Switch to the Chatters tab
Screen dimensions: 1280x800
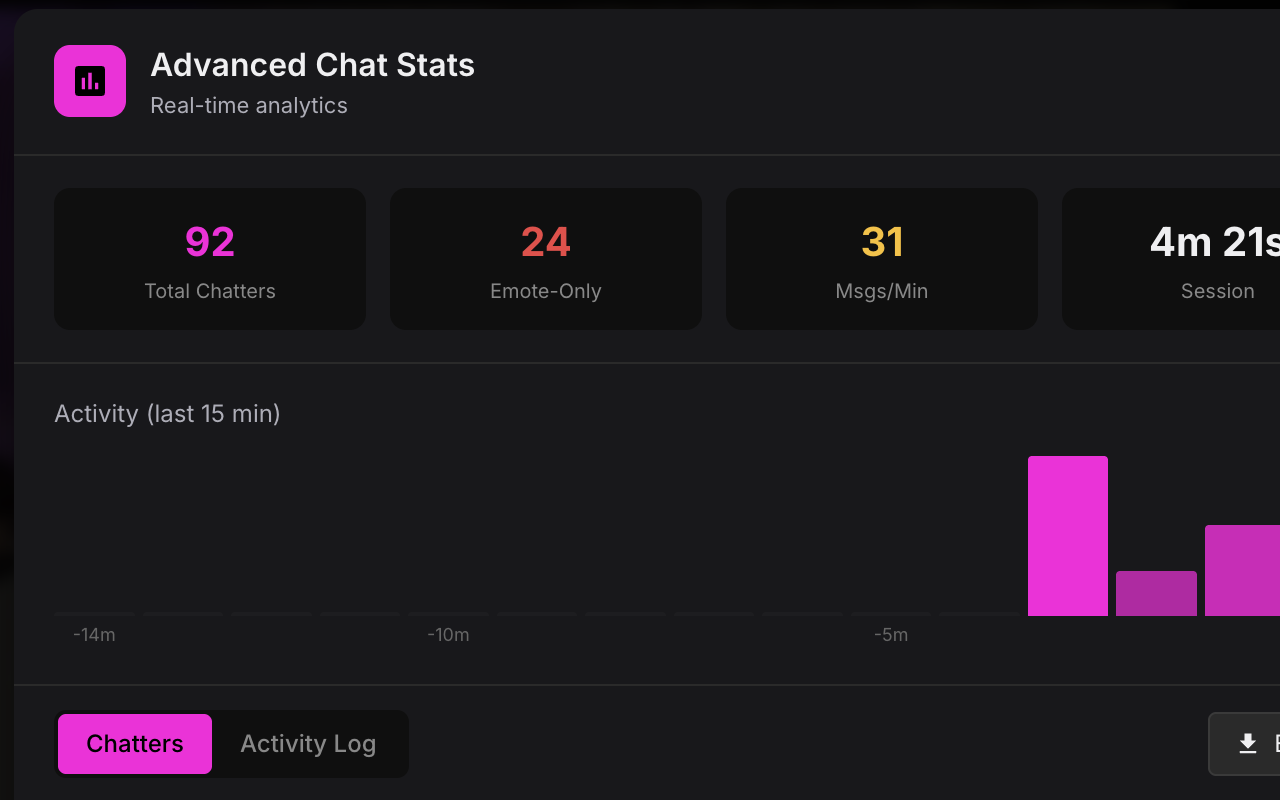135,744
